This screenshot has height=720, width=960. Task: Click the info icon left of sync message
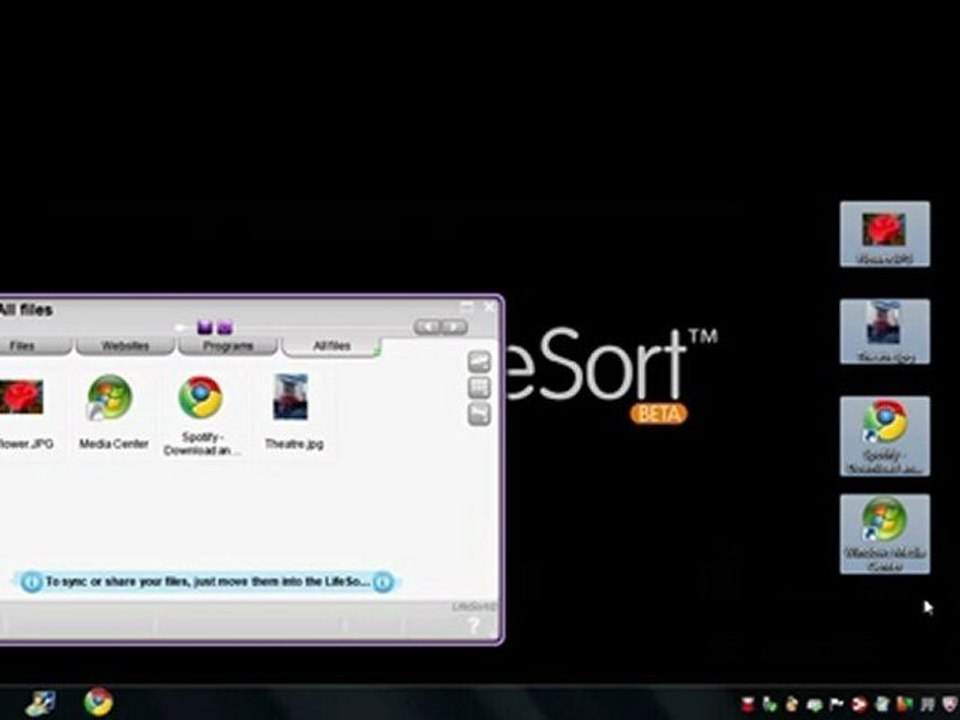(31, 582)
